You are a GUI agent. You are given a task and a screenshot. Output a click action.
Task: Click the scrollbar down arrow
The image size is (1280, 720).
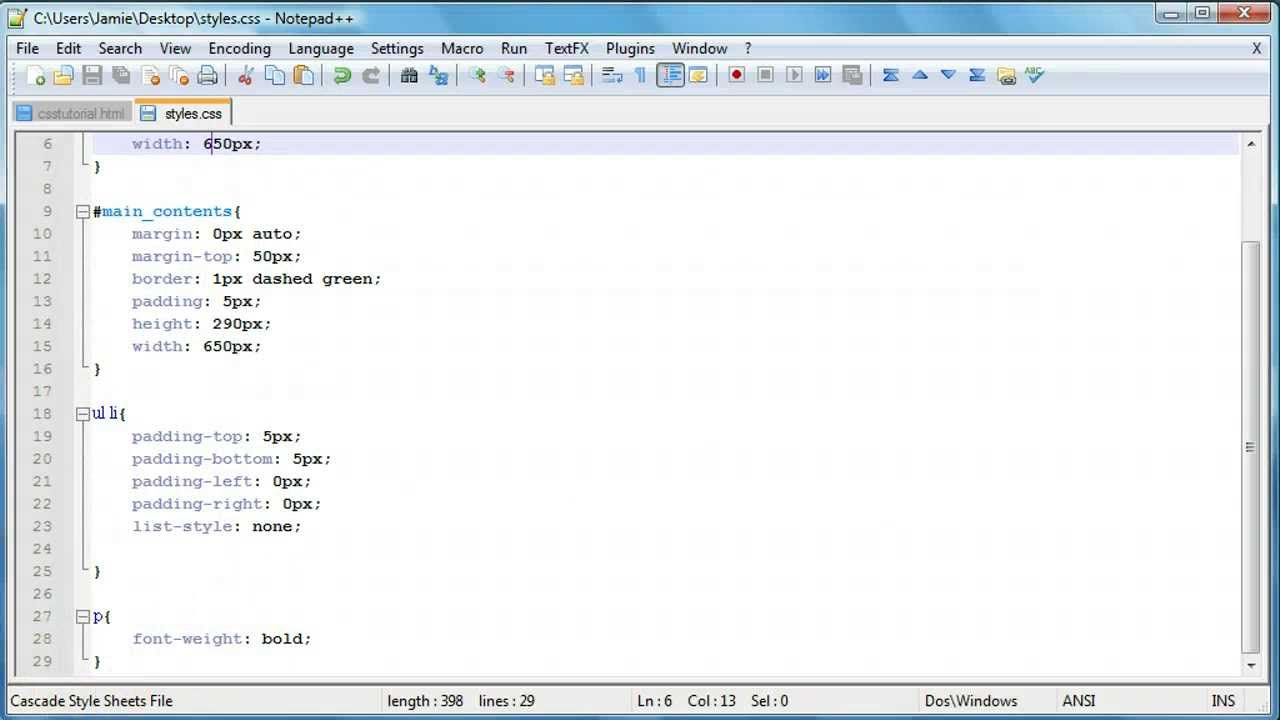coord(1250,664)
